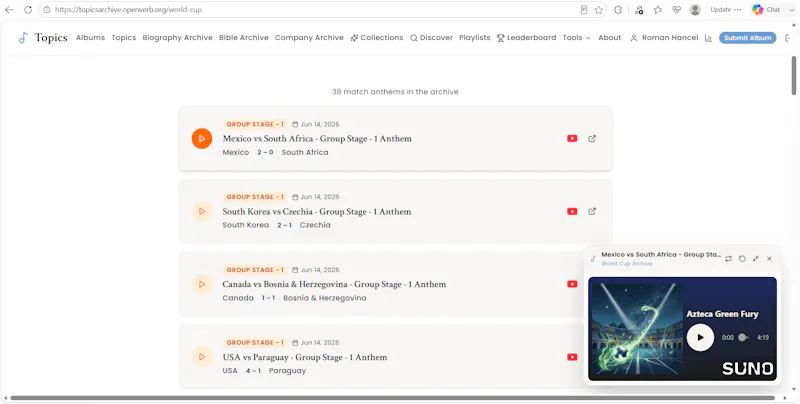
Task: Open YouTube for South Korea vs Czechia
Action: pyautogui.click(x=572, y=211)
